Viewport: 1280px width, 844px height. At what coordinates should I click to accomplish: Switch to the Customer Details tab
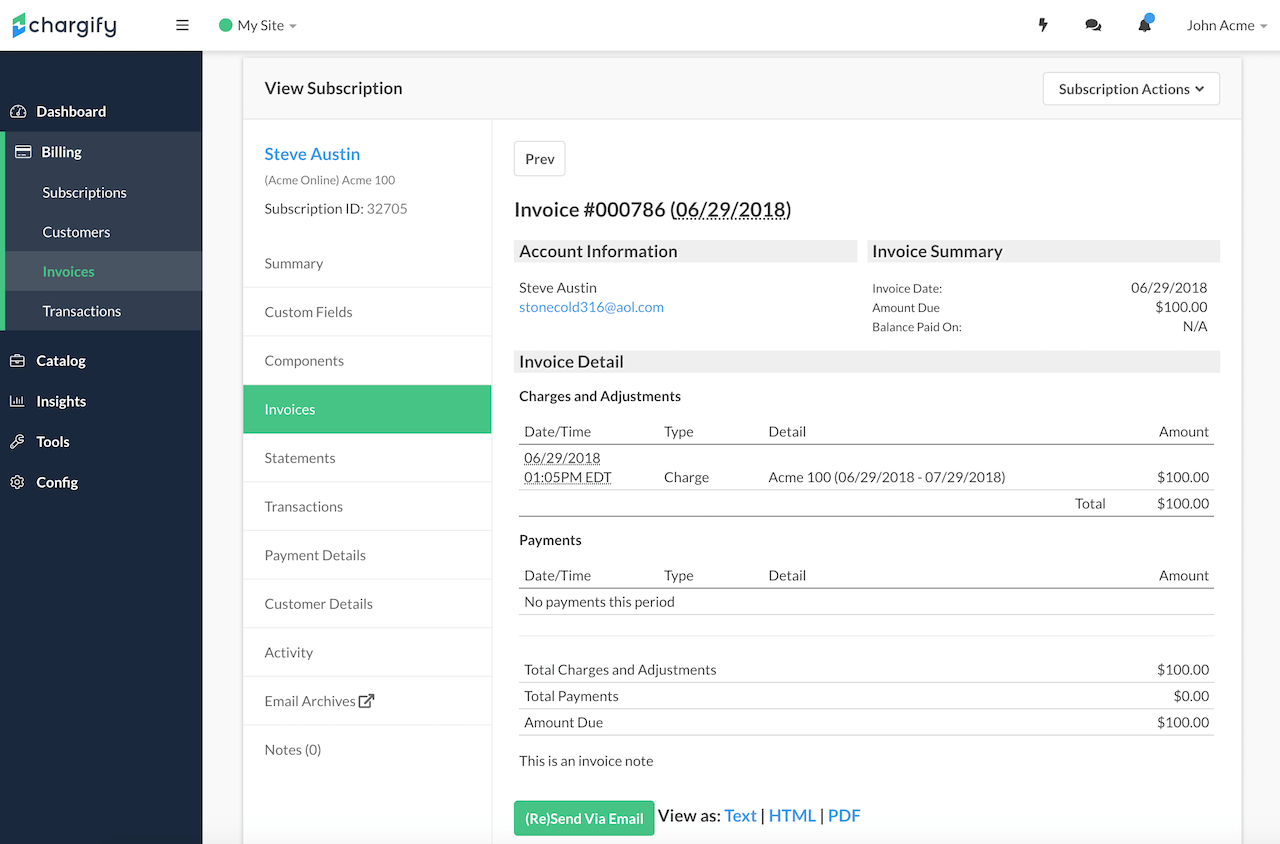367,604
